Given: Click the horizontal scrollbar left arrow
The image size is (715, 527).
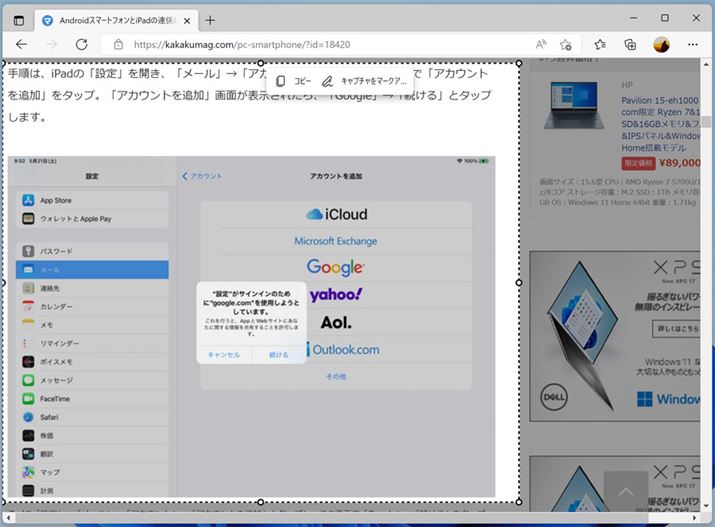Looking at the screenshot, I should click(8, 518).
